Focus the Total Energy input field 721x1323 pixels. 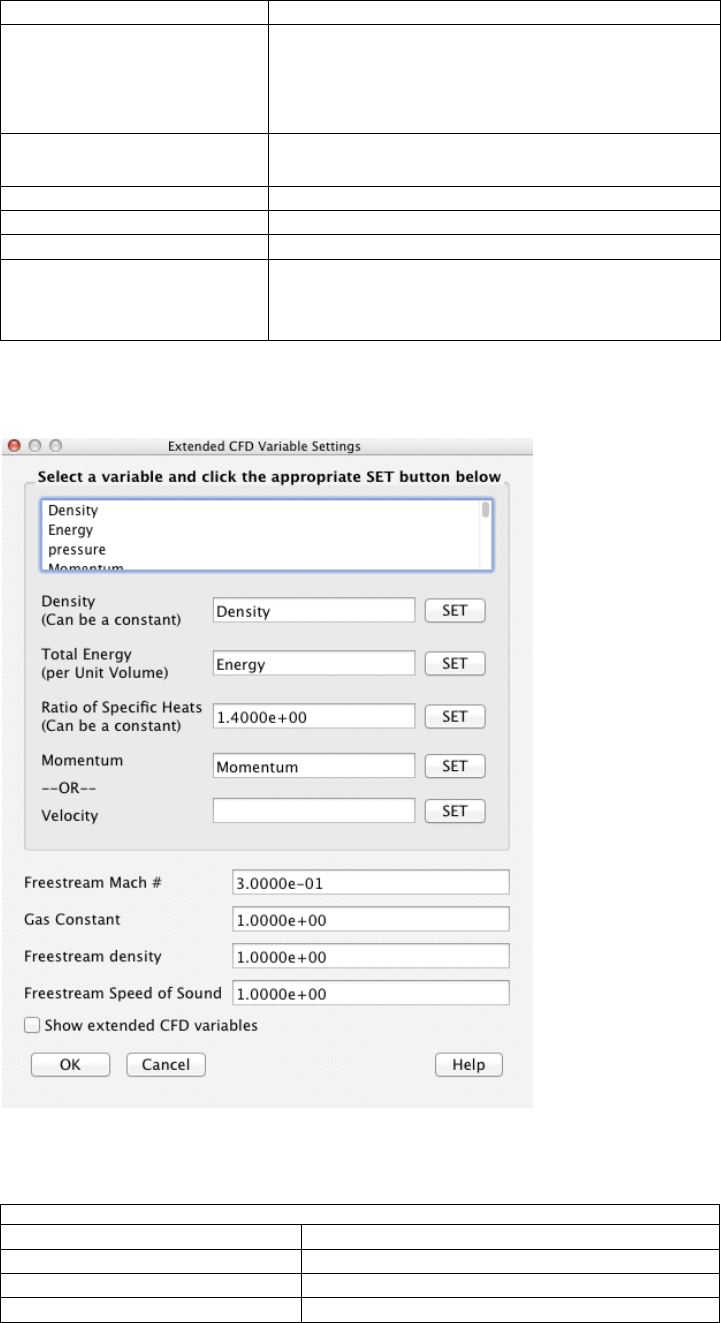pyautogui.click(x=314, y=663)
